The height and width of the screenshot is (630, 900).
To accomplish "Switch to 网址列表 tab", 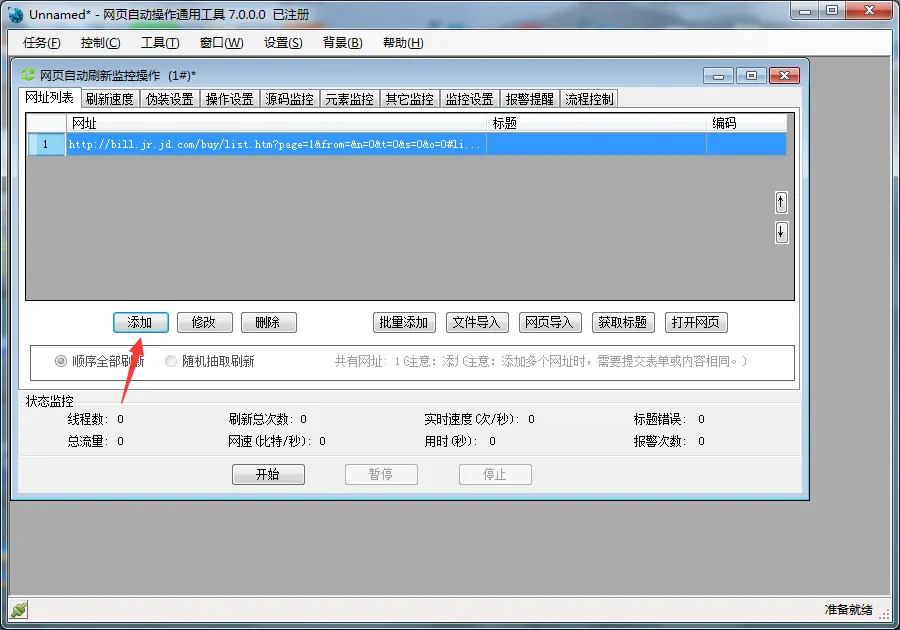I will (x=49, y=98).
